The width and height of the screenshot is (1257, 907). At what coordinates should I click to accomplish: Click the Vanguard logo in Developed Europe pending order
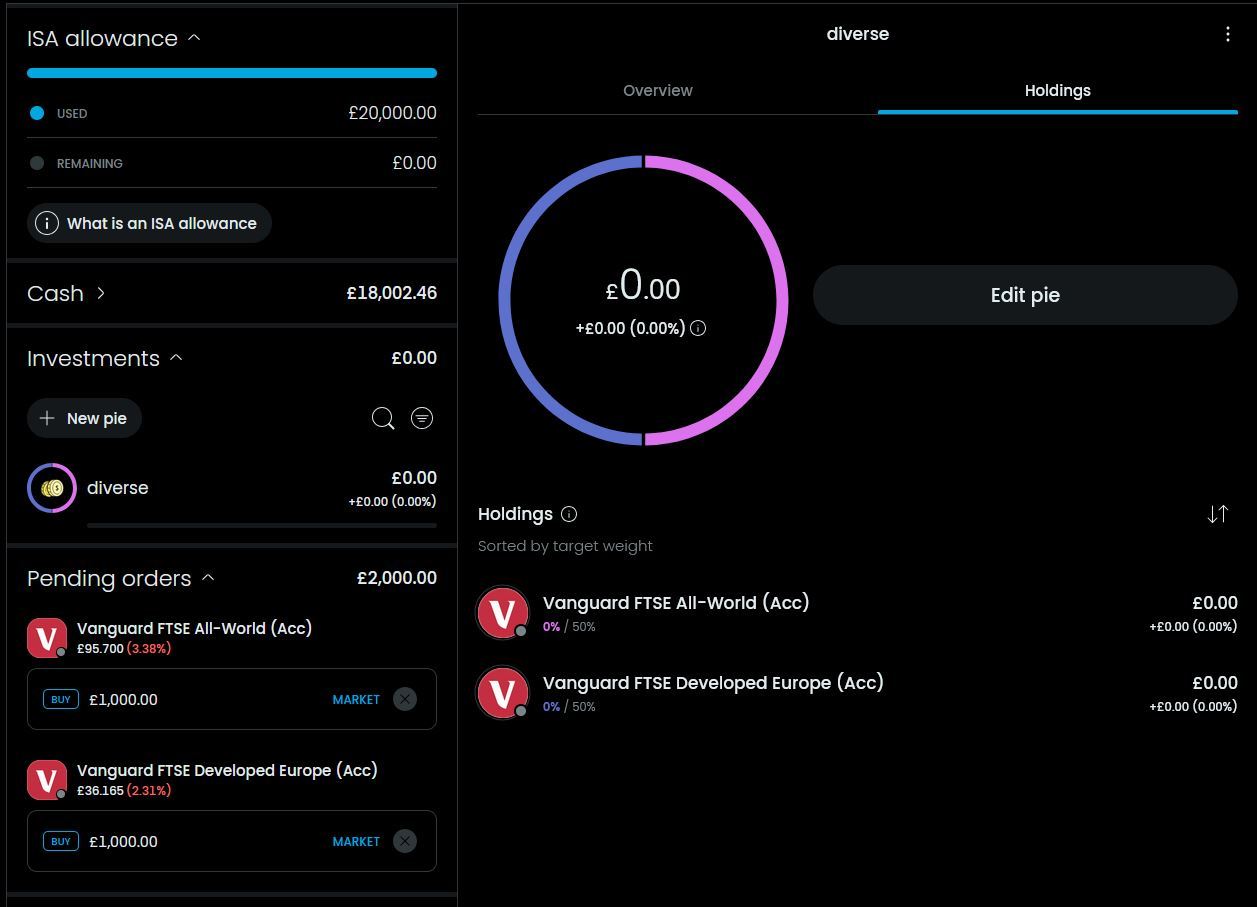47,780
